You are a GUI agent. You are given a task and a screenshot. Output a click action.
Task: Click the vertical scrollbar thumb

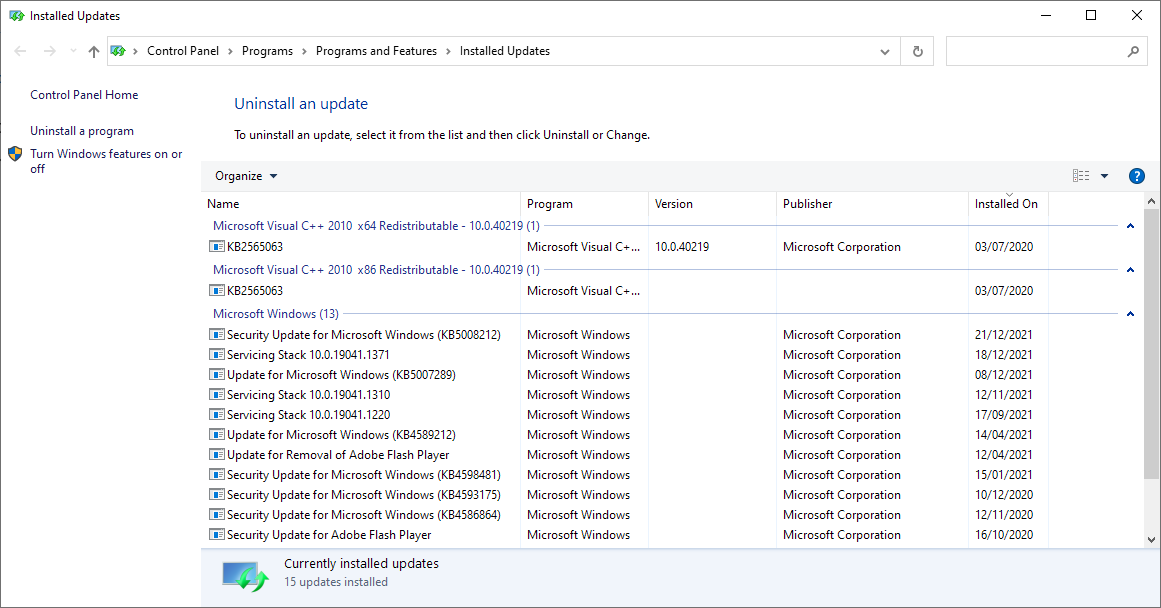pos(1151,344)
